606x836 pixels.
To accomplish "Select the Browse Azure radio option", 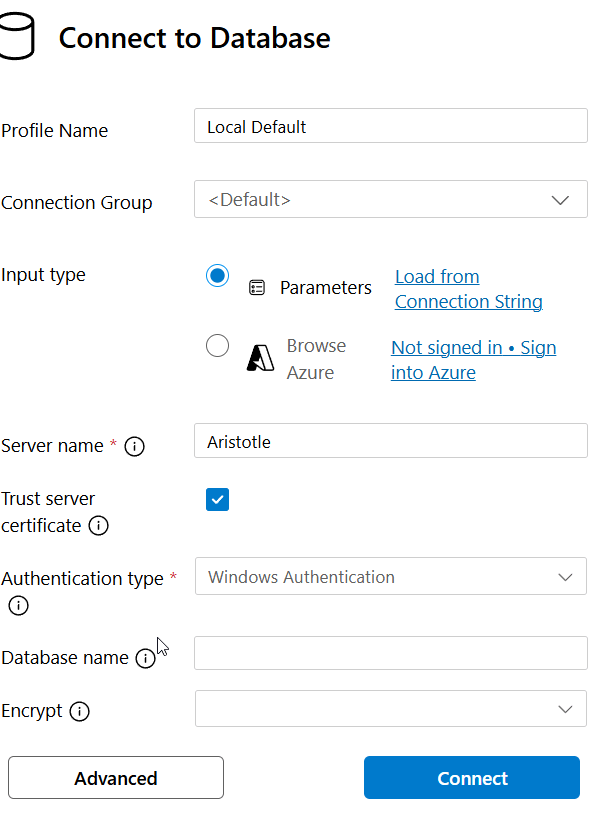I will click(x=217, y=346).
